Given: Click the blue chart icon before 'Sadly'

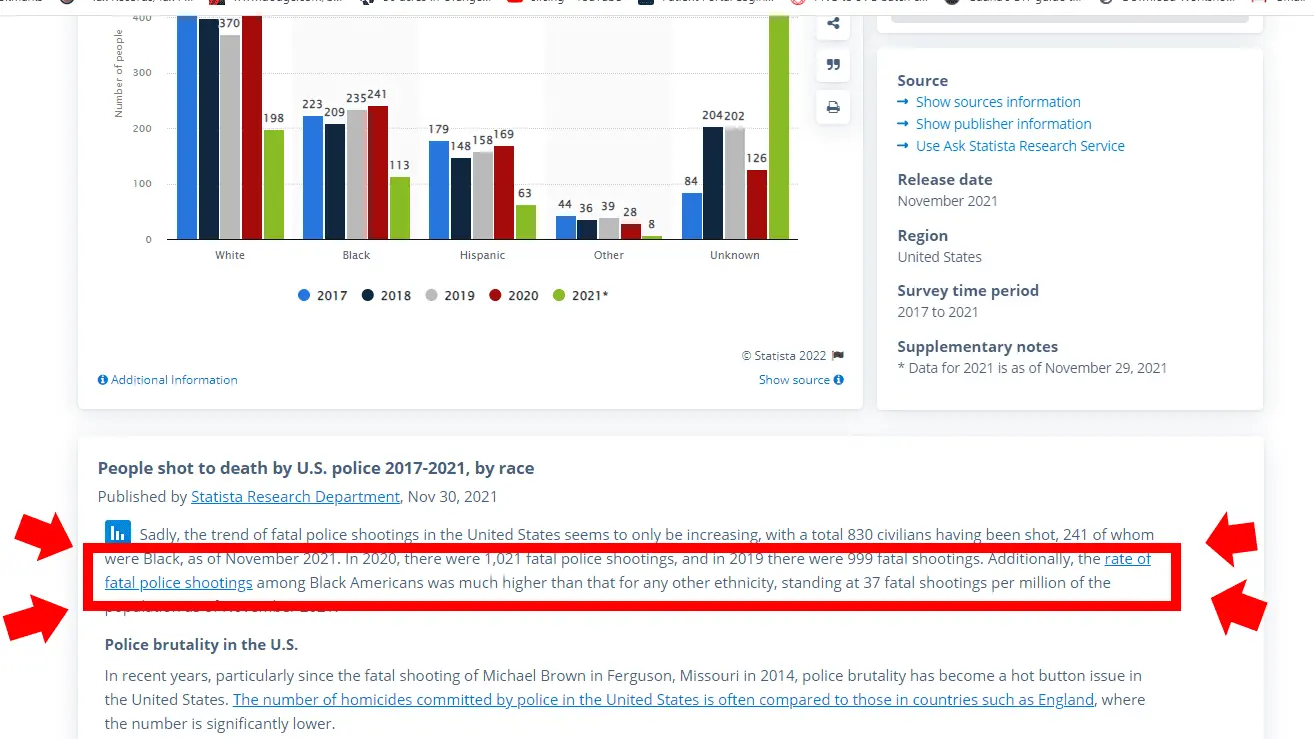Looking at the screenshot, I should click(x=117, y=533).
